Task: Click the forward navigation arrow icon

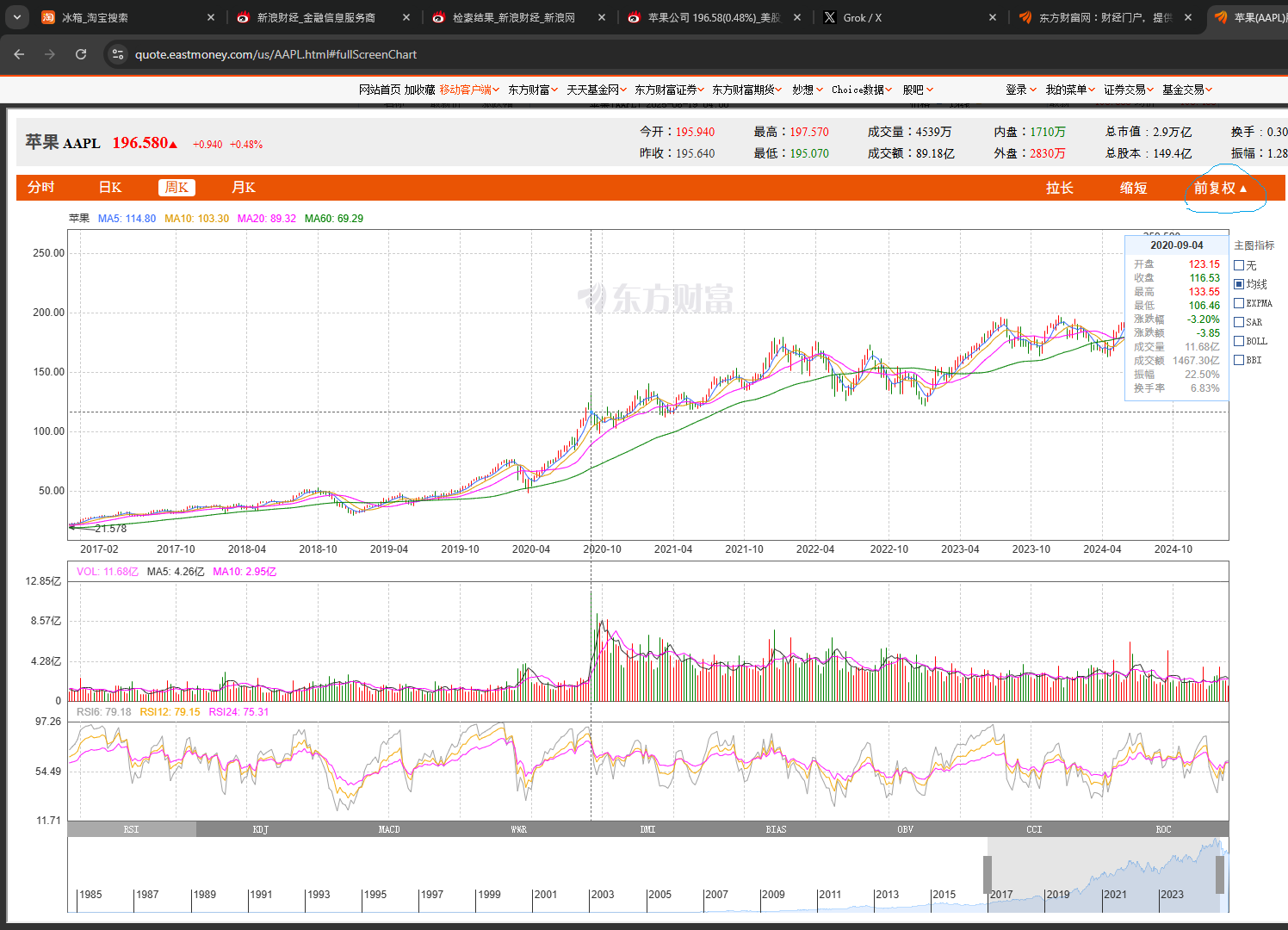Action: coord(50,54)
